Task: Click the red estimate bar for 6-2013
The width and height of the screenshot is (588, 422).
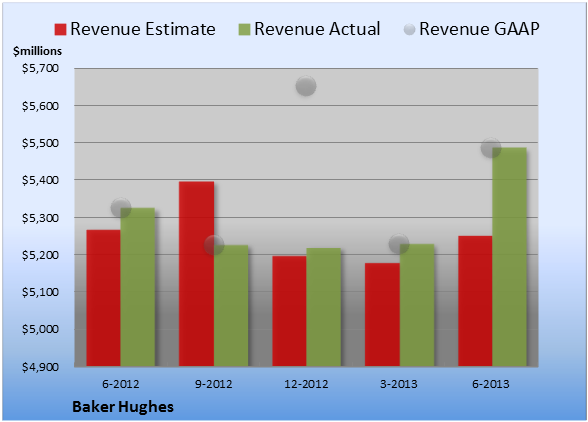Action: tap(475, 301)
